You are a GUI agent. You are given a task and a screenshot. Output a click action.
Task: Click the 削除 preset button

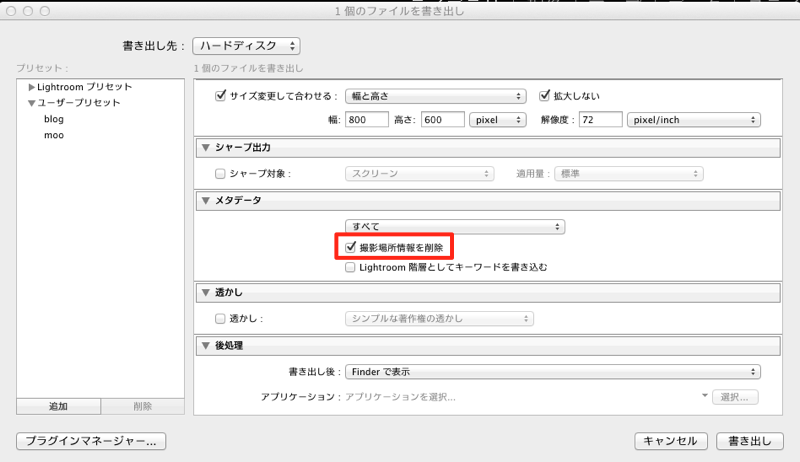[143, 406]
